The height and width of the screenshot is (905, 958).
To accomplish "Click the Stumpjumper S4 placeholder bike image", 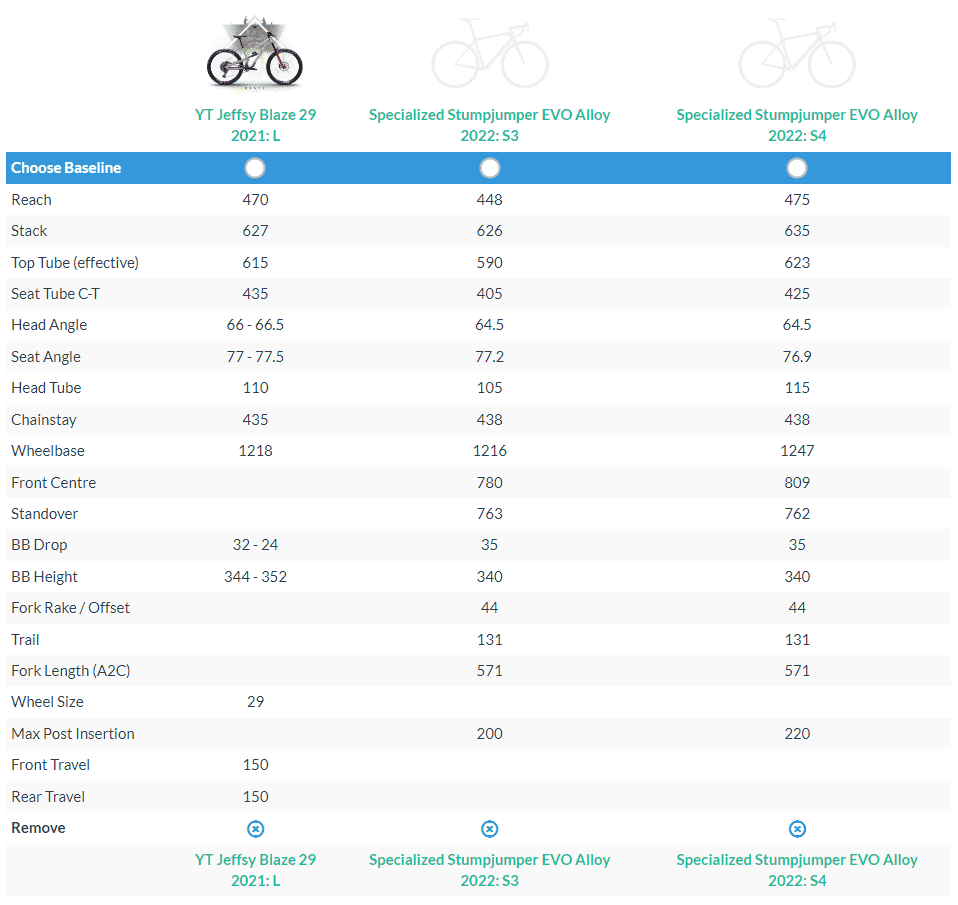I will point(797,53).
